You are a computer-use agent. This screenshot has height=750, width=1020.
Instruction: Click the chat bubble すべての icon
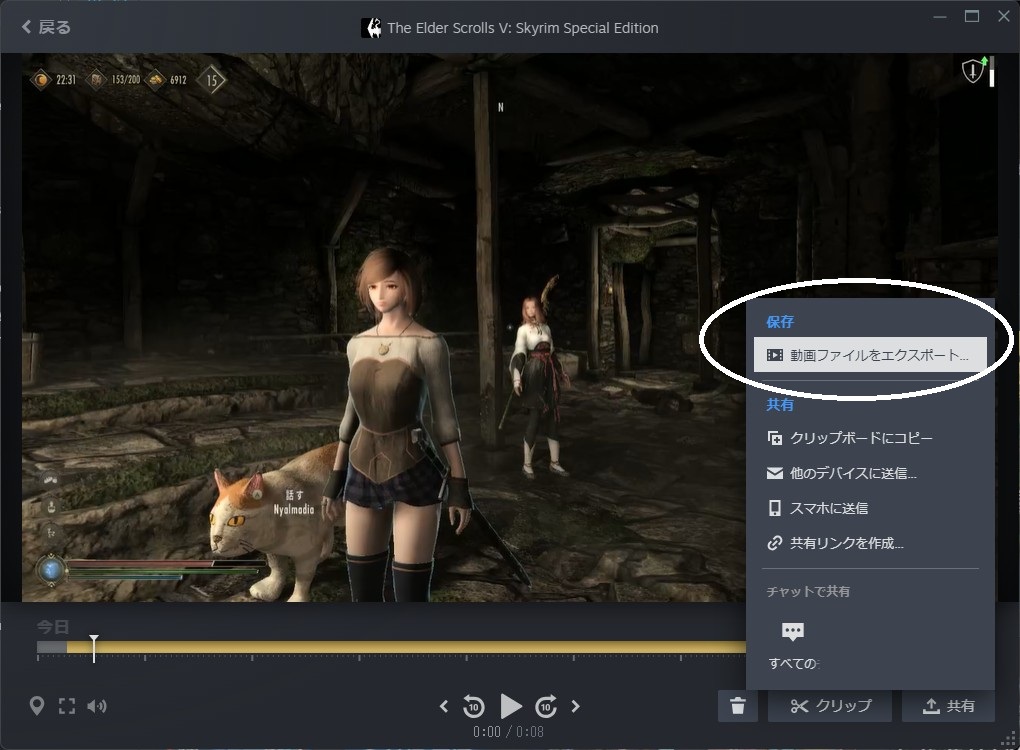(792, 631)
